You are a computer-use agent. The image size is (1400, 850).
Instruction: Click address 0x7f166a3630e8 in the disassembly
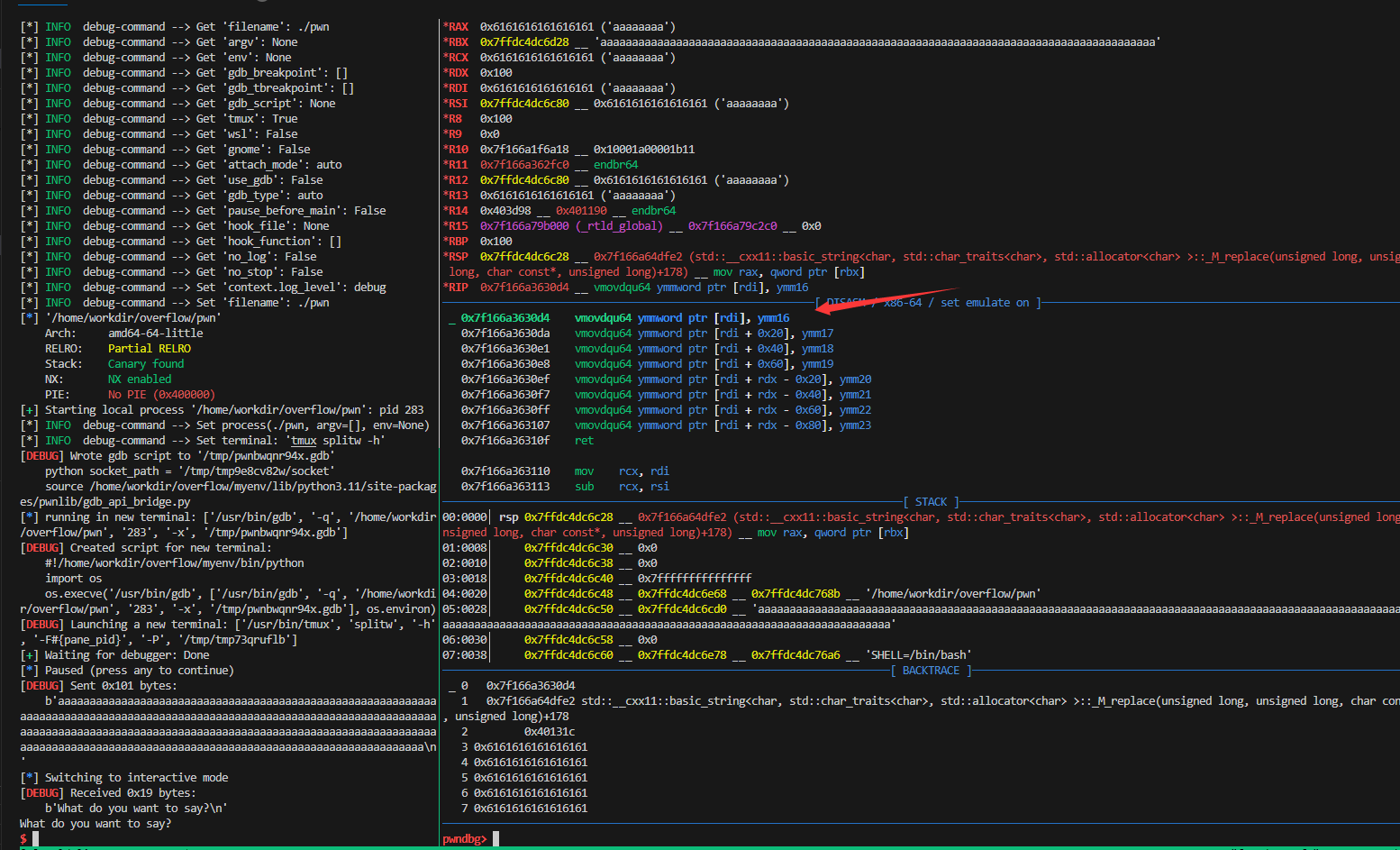point(505,364)
